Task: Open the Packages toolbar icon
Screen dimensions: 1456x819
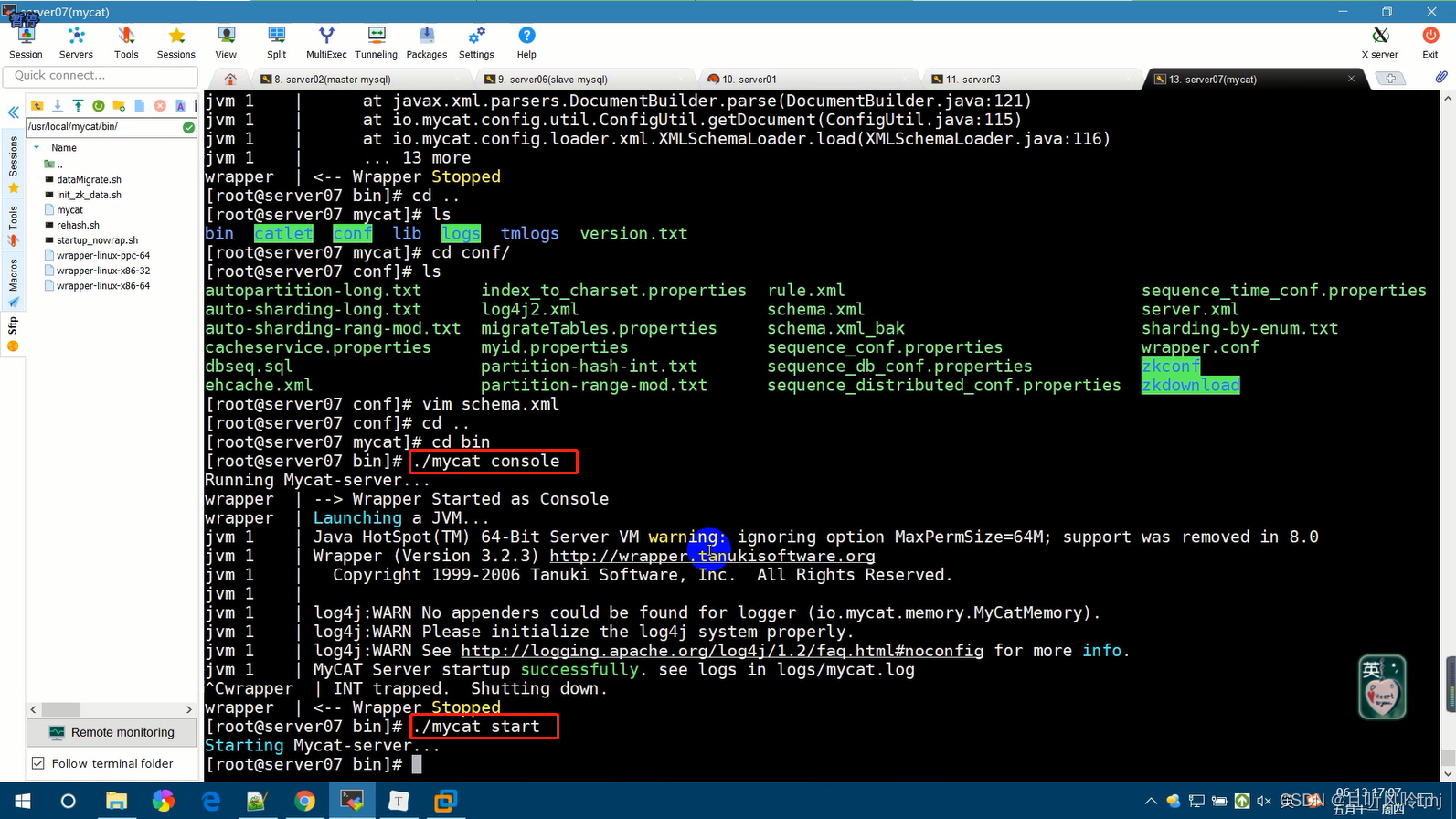Action: (427, 43)
